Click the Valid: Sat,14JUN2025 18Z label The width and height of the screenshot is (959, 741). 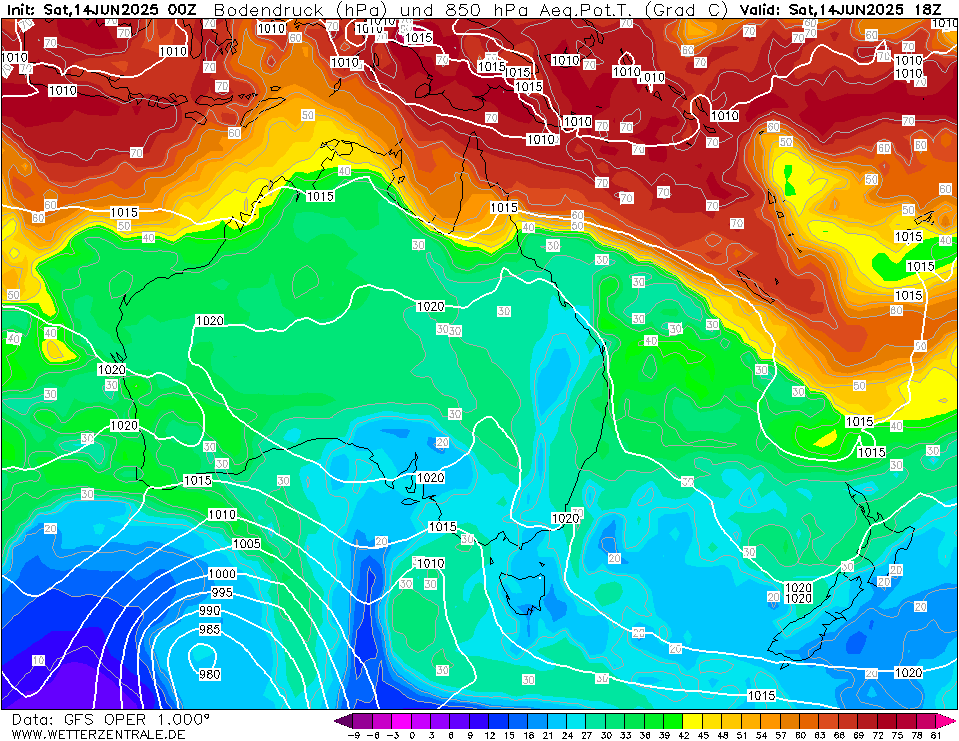pos(841,9)
